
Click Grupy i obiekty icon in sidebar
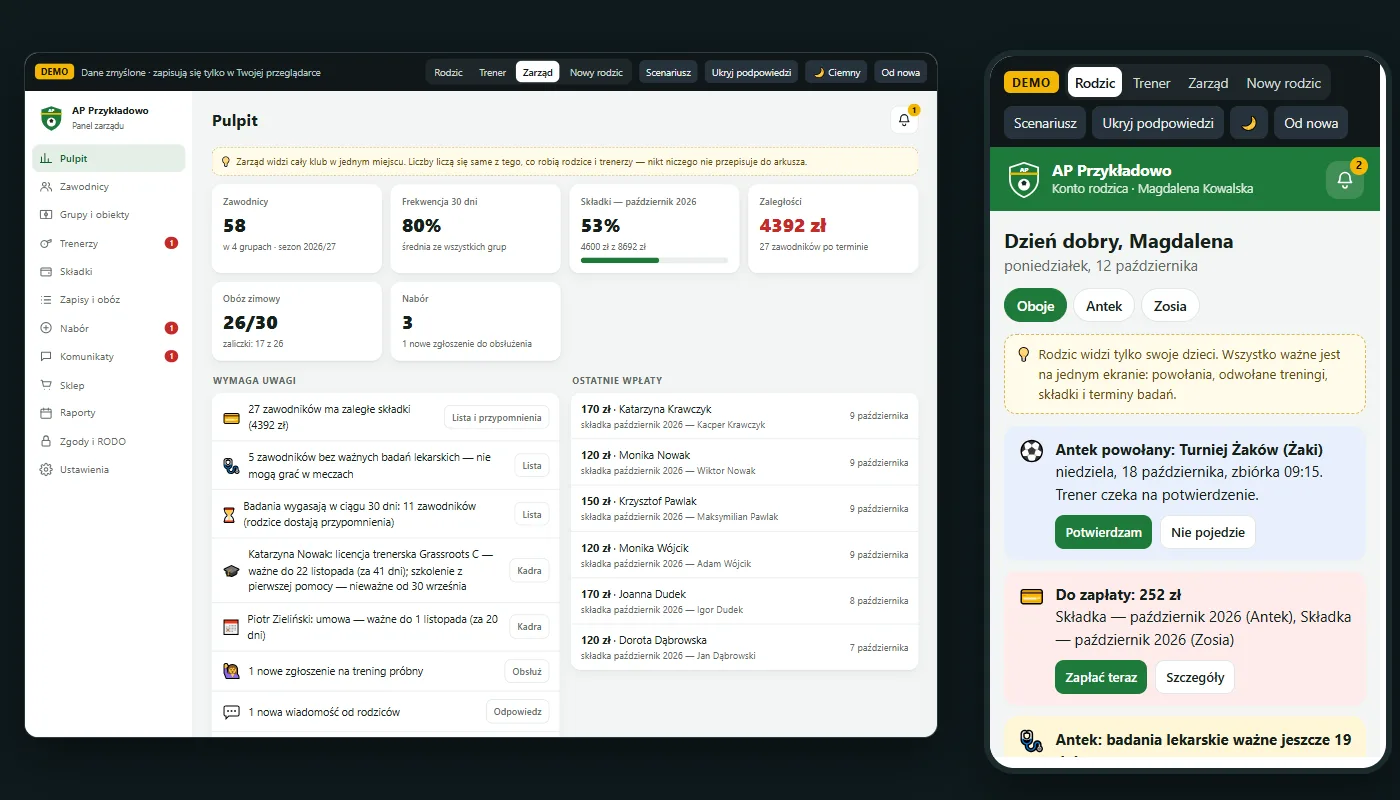pyautogui.click(x=46, y=215)
